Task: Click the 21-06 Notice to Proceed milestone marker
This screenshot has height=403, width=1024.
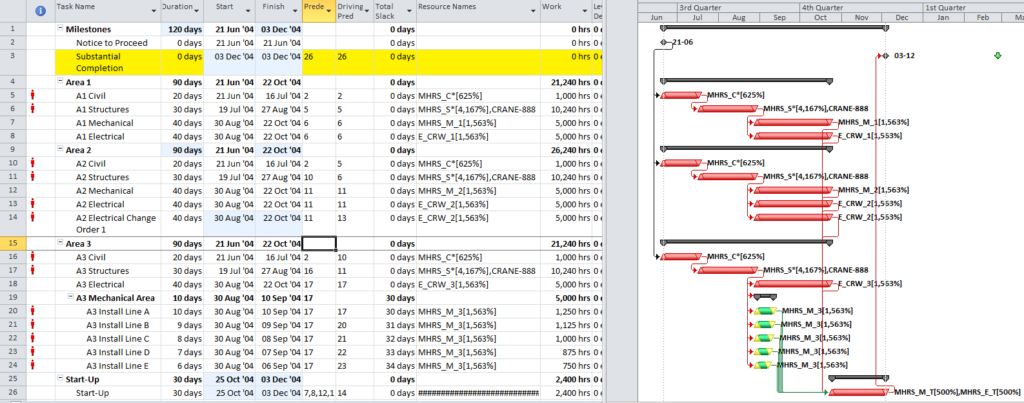Action: [x=664, y=42]
